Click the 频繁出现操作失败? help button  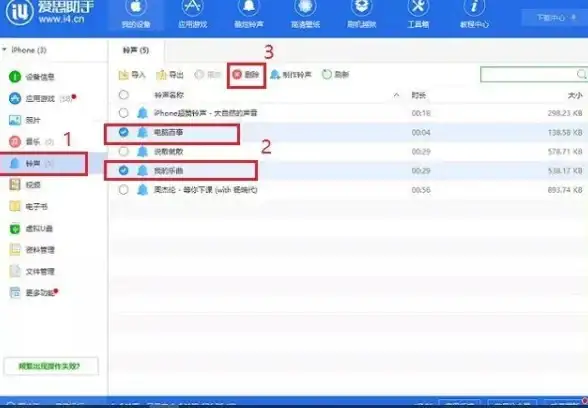pos(51,366)
